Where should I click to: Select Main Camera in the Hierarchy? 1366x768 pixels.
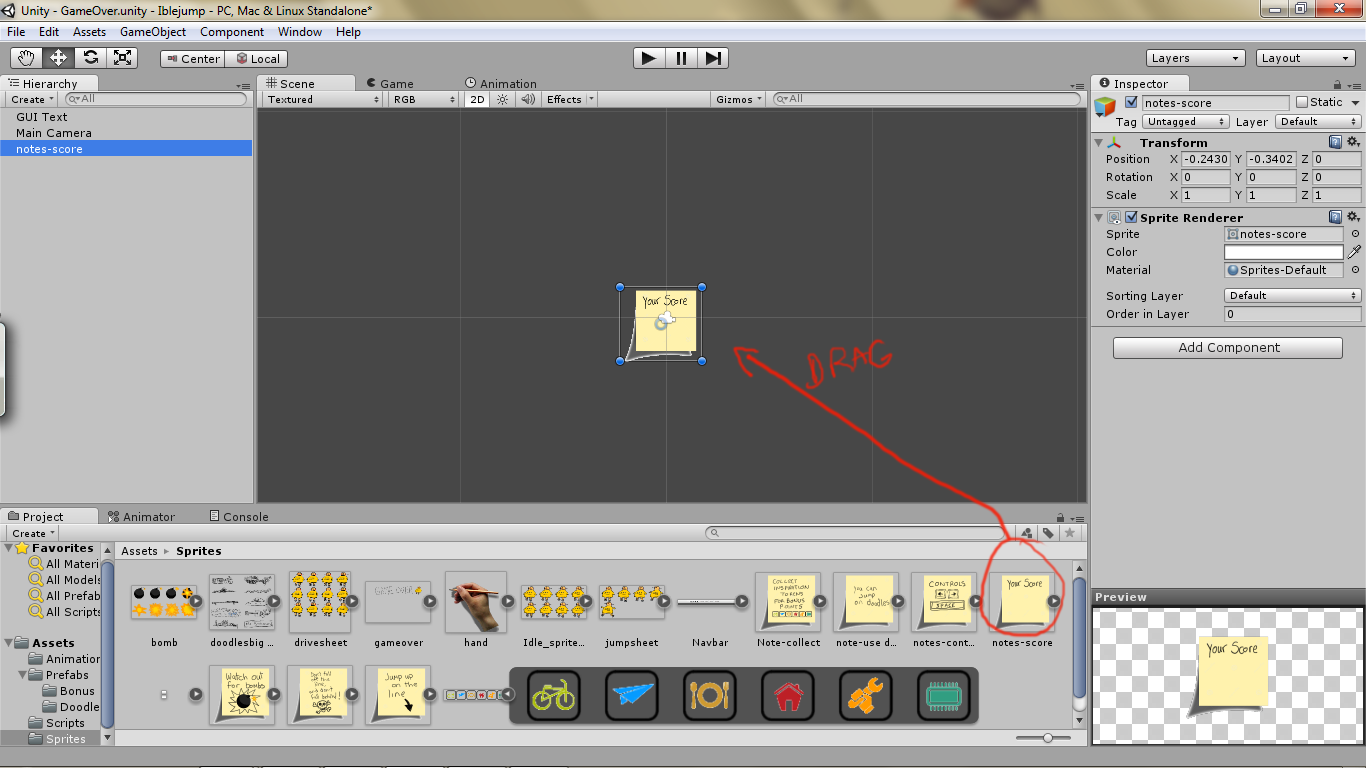pos(54,133)
